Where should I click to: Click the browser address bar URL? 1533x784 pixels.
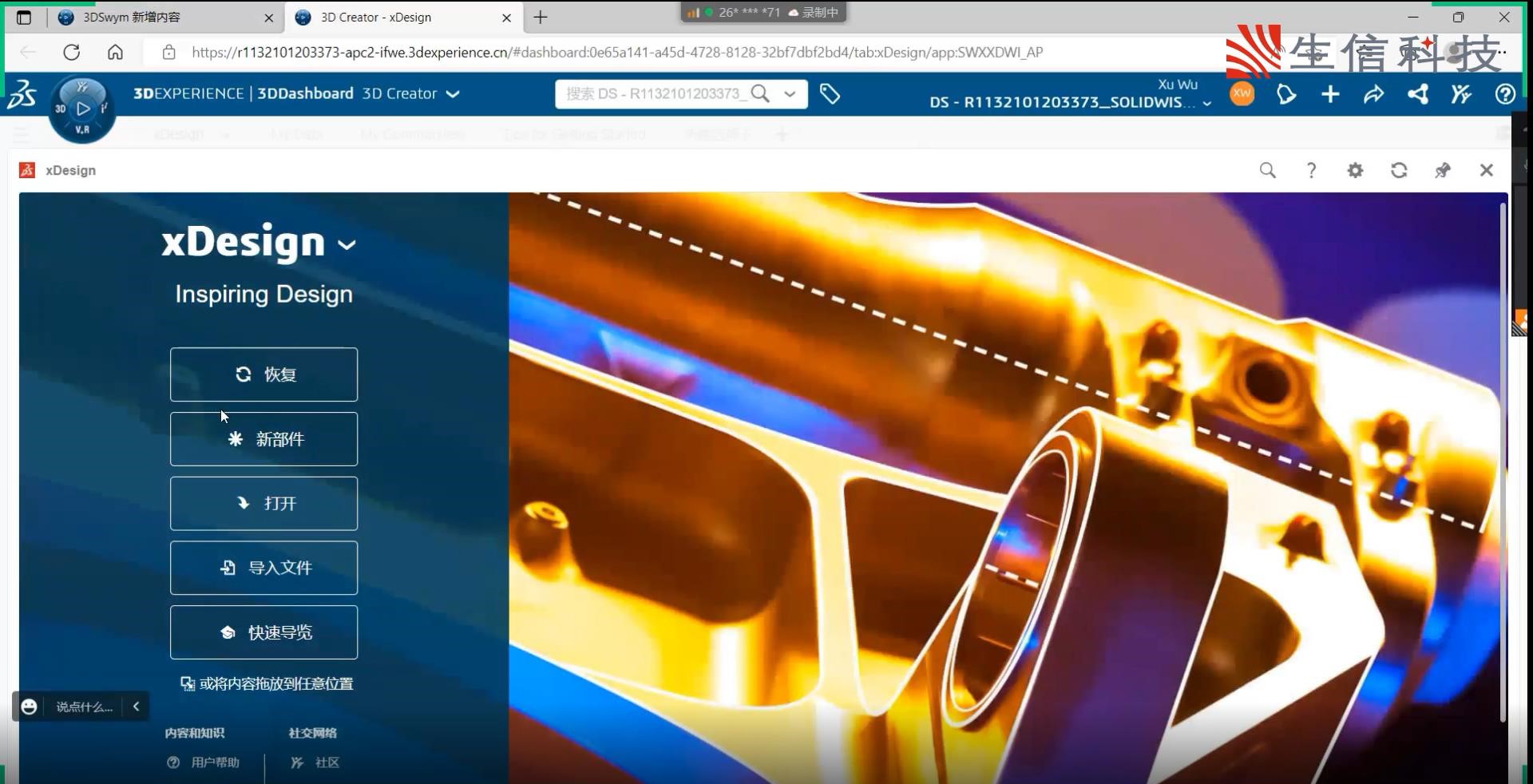point(617,52)
